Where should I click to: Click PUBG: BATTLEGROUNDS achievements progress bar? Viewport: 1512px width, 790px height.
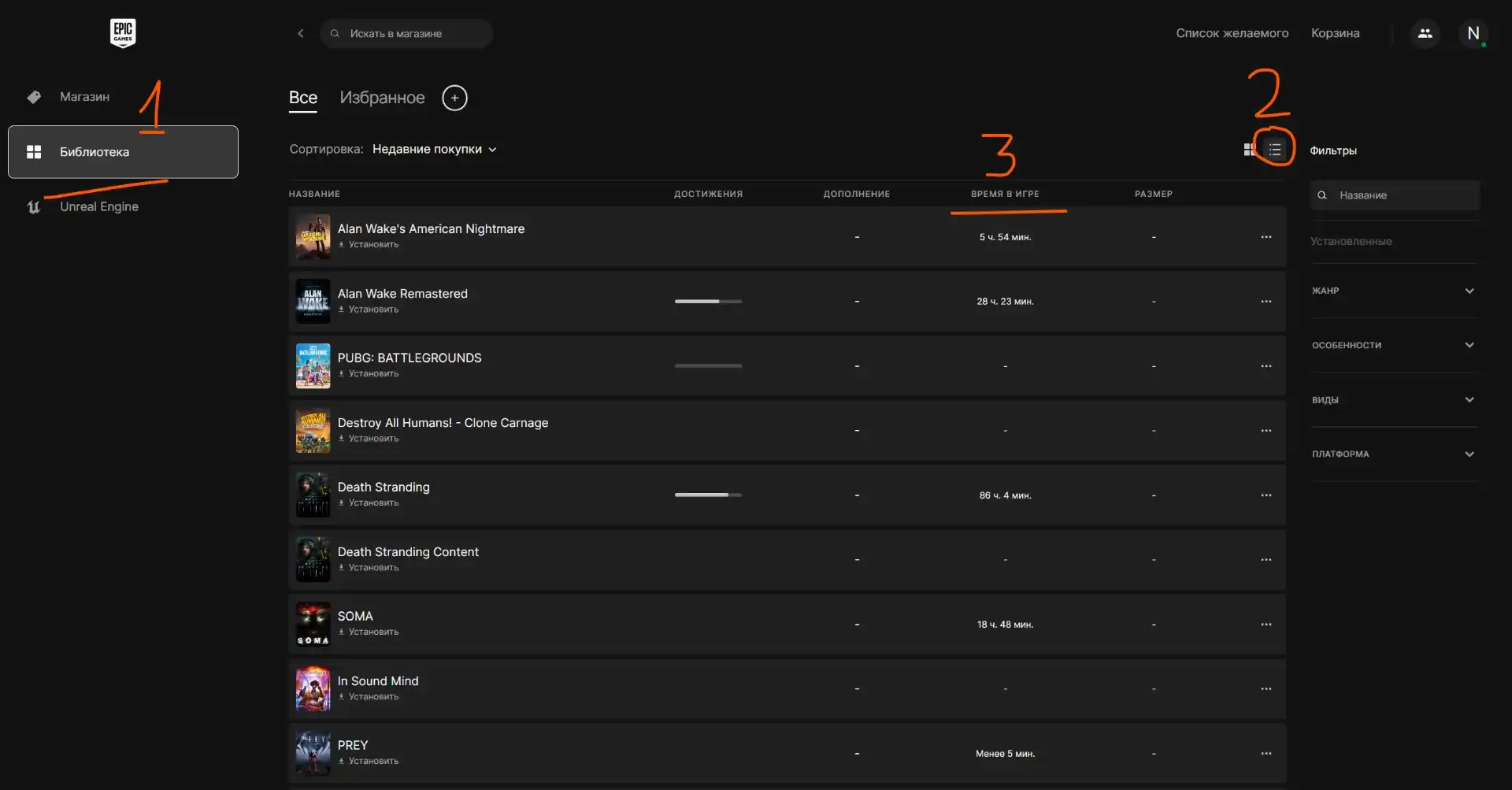708,366
